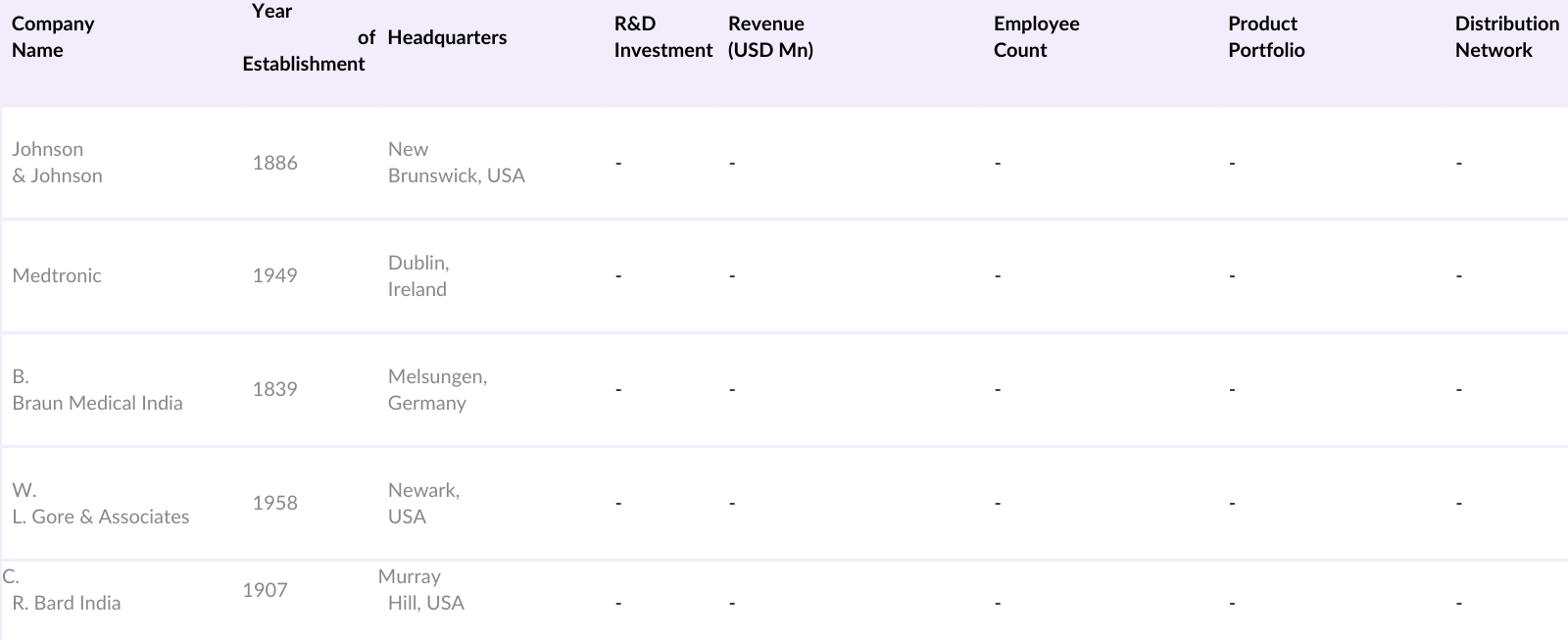Select the 1949 year cell

point(274,275)
